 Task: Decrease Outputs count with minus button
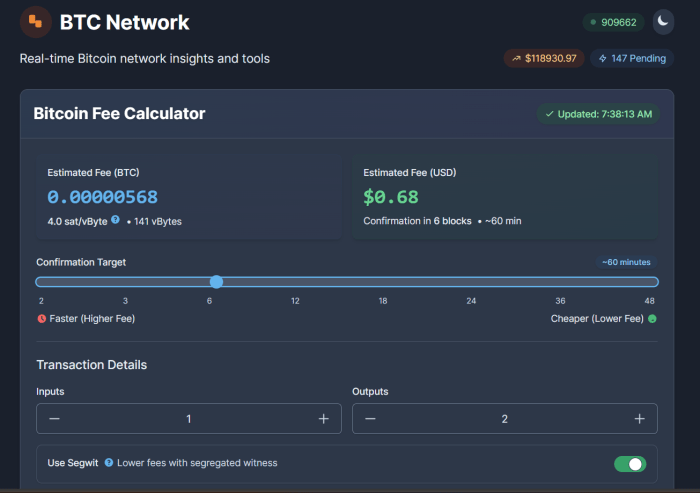(370, 419)
